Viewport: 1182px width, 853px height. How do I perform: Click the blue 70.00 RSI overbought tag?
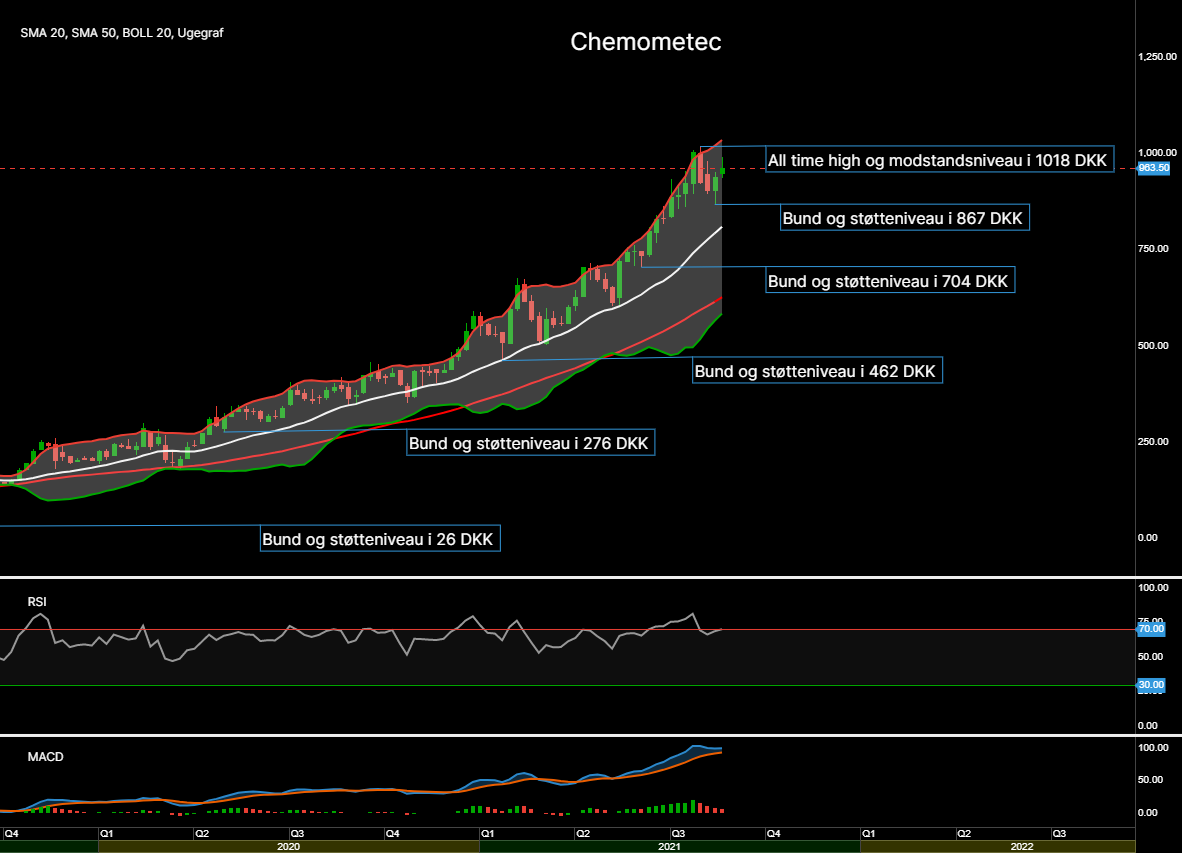1151,628
